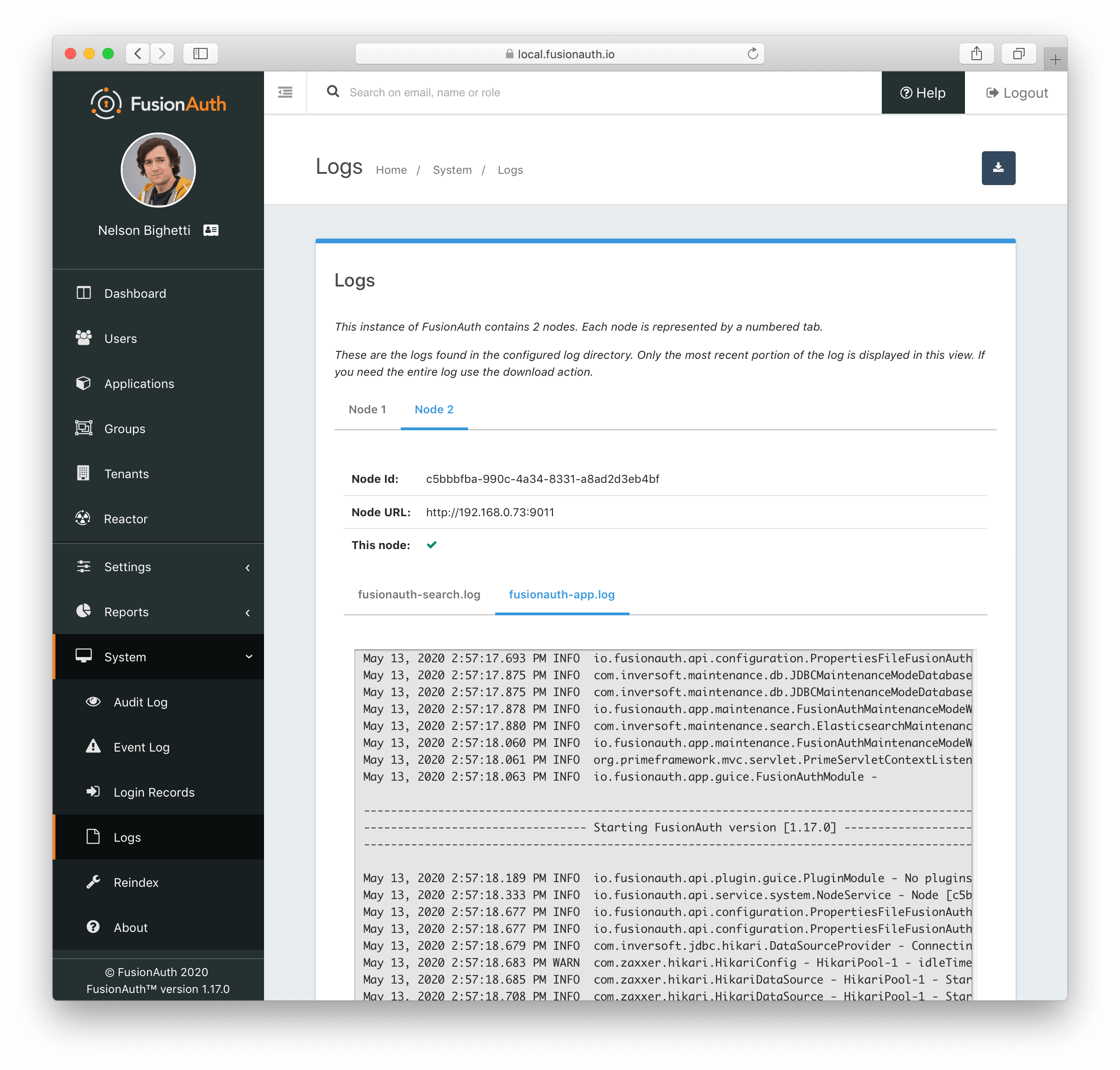Click the About sidebar link

coord(131,928)
